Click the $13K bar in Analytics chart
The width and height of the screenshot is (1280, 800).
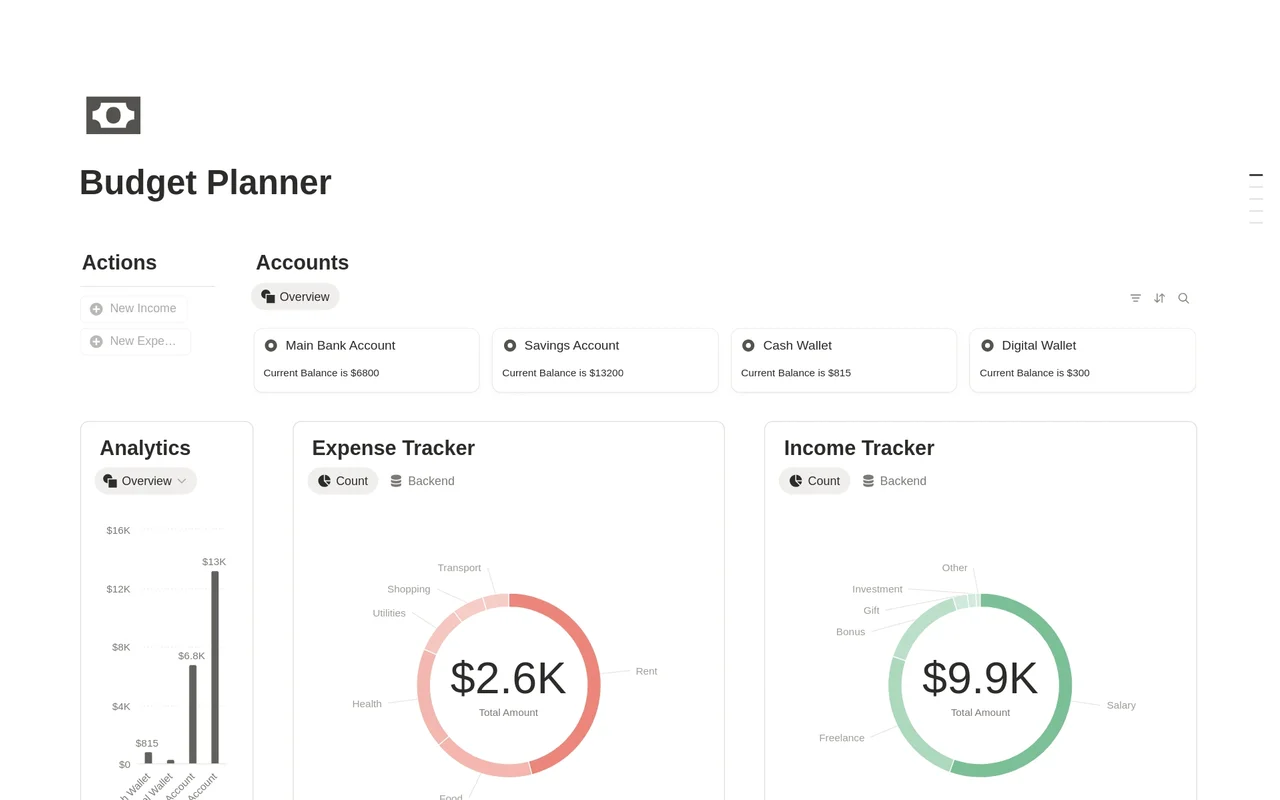click(215, 667)
